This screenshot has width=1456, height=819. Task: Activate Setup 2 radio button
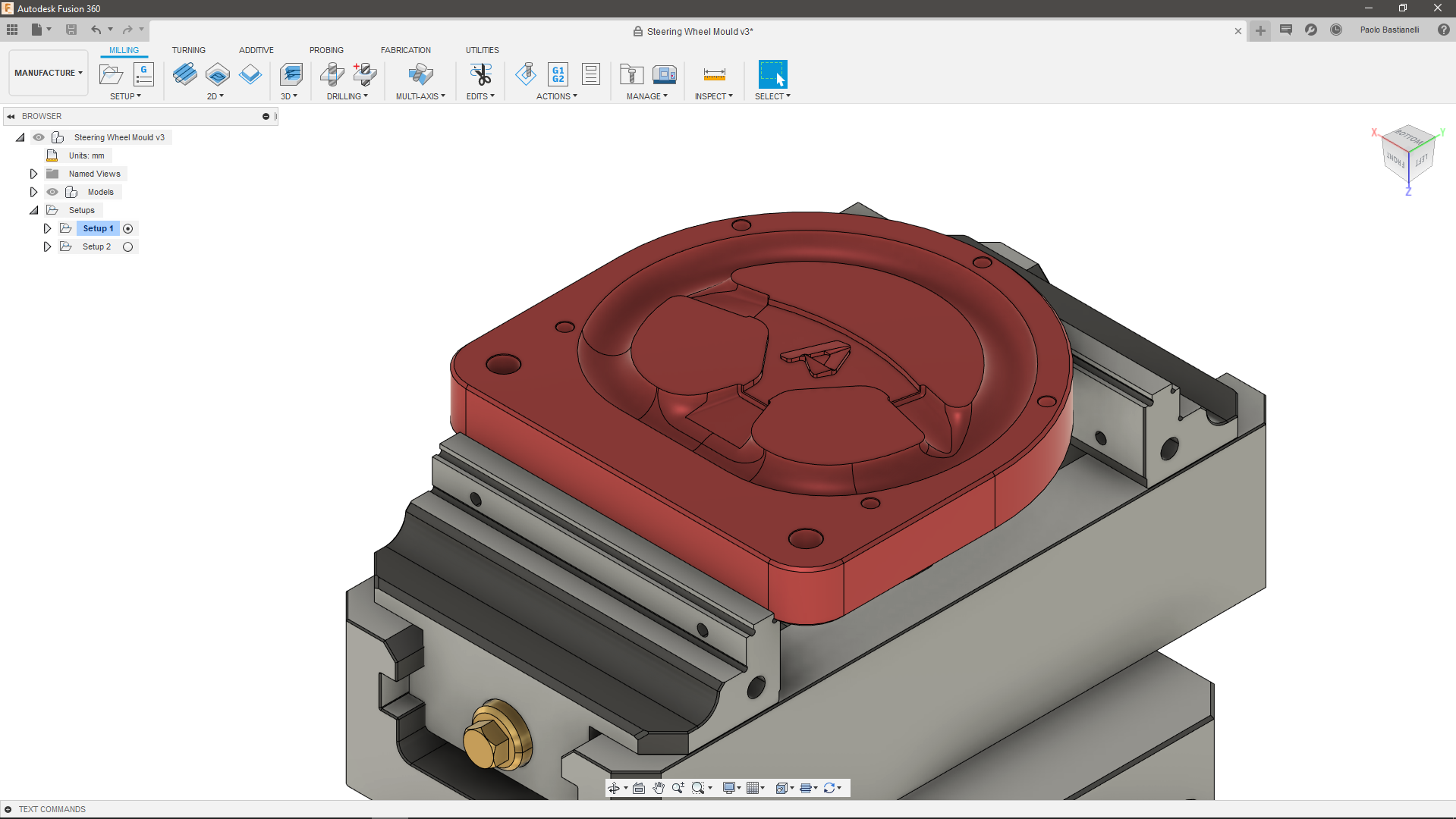[127, 246]
